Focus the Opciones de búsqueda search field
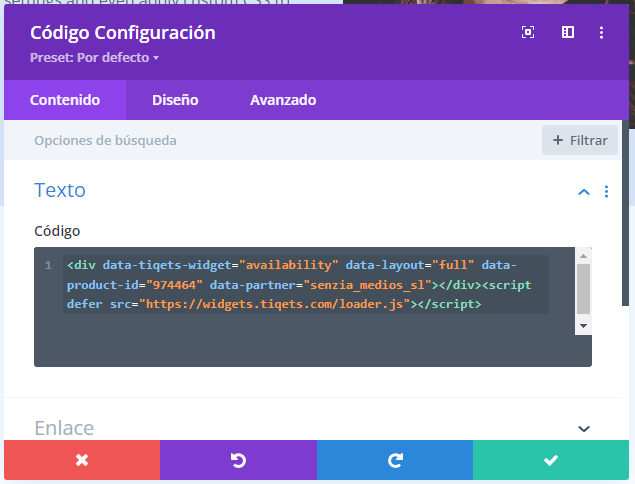The height and width of the screenshot is (484, 635). [x=271, y=140]
